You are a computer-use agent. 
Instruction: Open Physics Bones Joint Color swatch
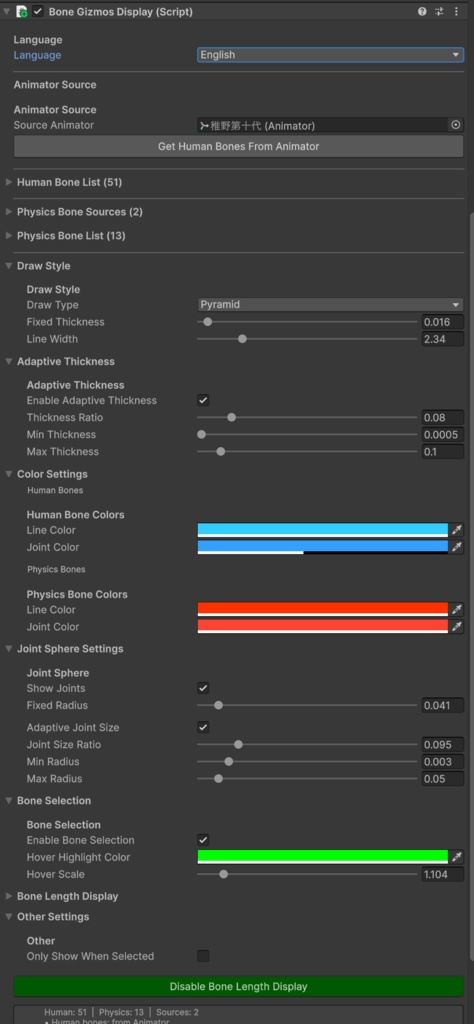tap(323, 626)
